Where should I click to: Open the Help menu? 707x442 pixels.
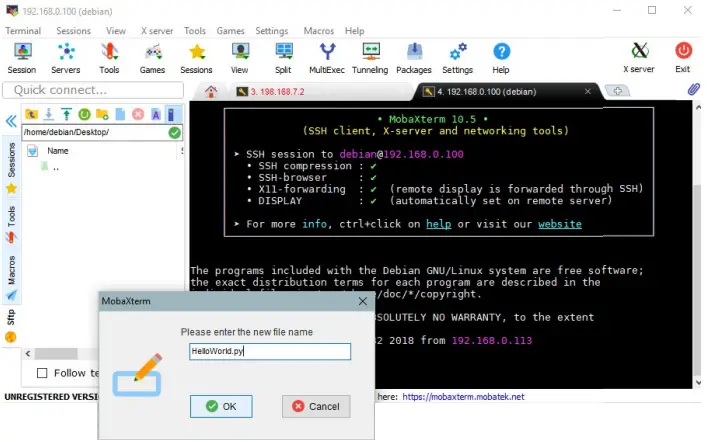tap(354, 31)
